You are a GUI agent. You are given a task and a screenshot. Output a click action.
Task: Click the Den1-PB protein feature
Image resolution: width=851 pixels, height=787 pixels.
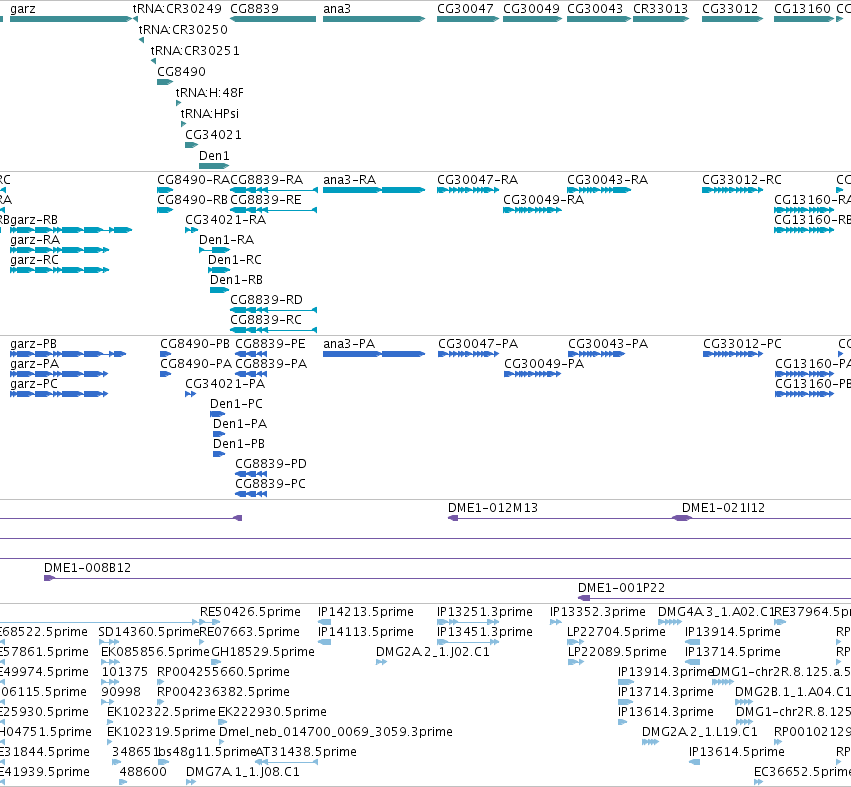tap(219, 454)
